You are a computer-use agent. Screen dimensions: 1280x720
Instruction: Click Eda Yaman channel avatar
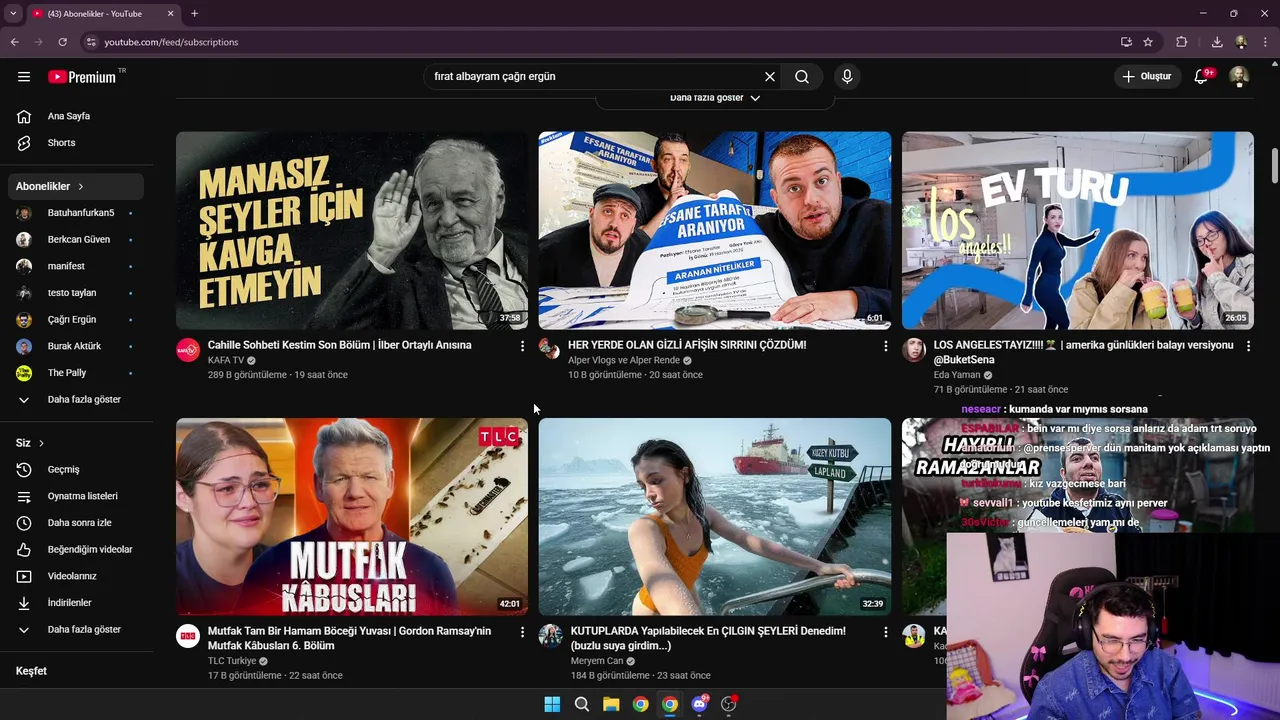[x=914, y=349]
